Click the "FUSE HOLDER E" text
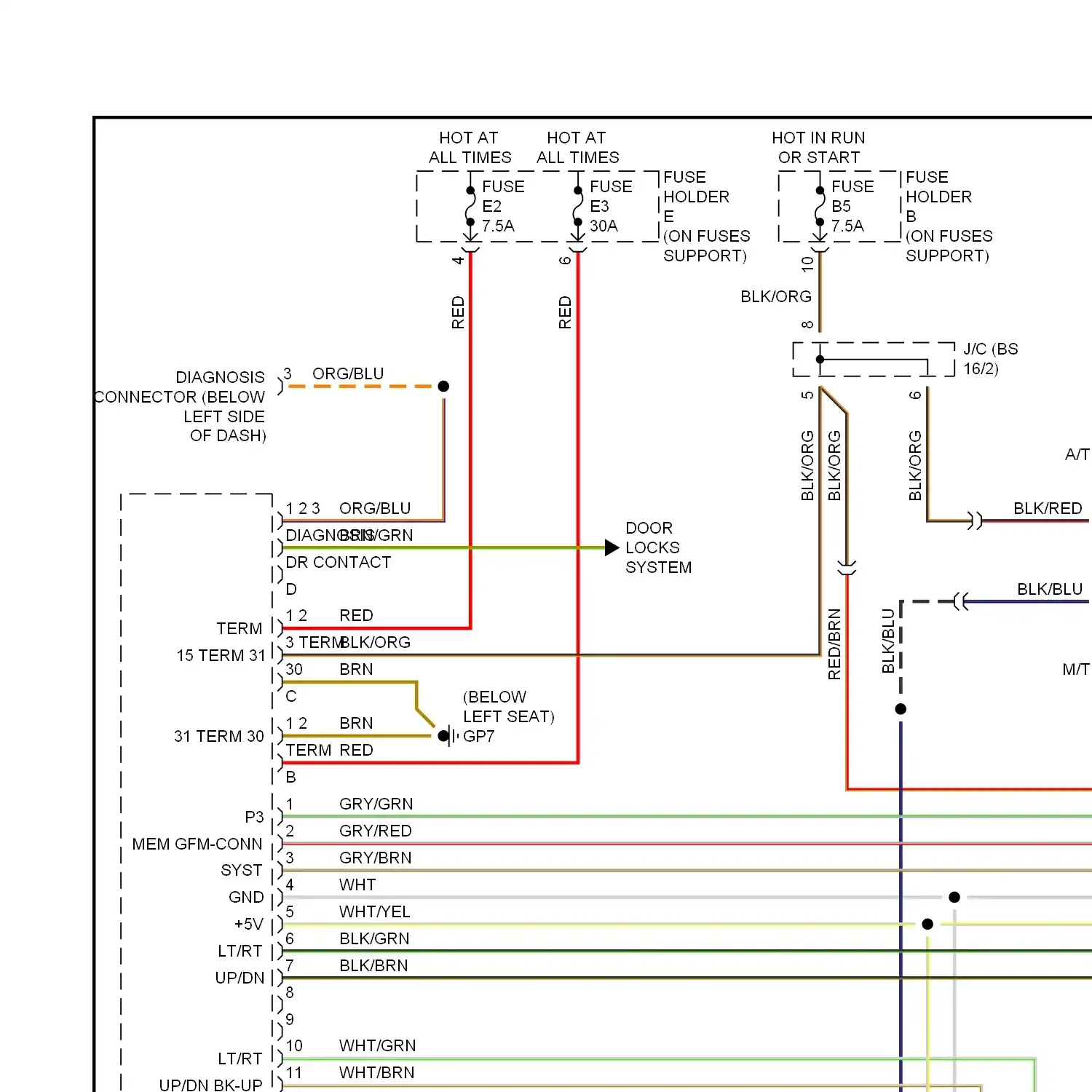 point(696,197)
